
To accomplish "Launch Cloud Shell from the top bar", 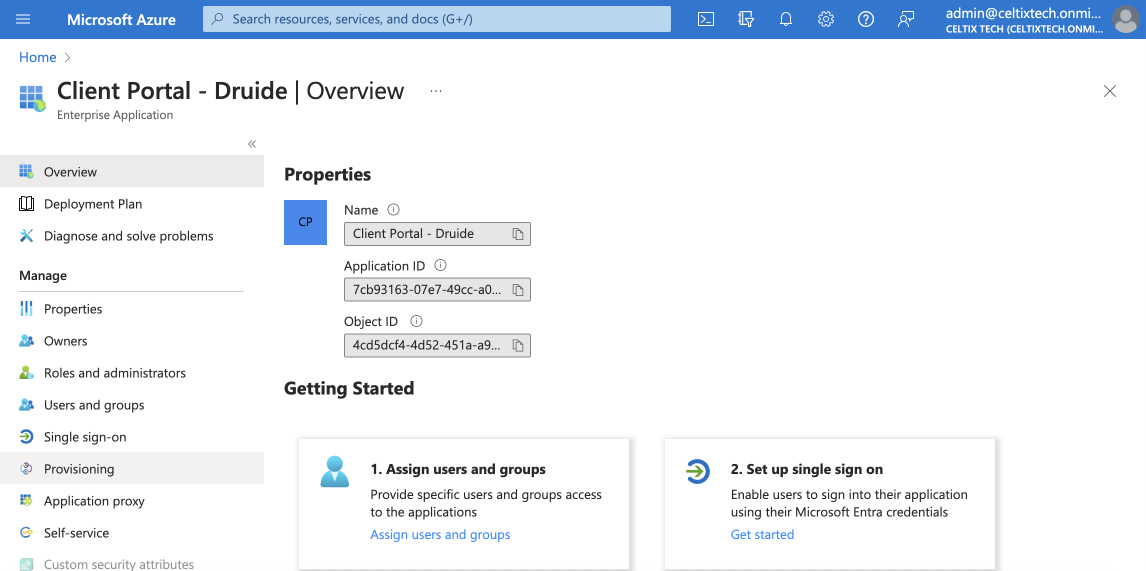I will pos(706,19).
